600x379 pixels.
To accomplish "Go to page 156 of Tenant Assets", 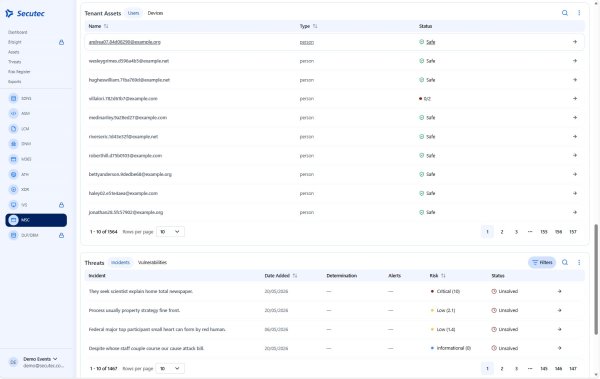I will 558,232.
